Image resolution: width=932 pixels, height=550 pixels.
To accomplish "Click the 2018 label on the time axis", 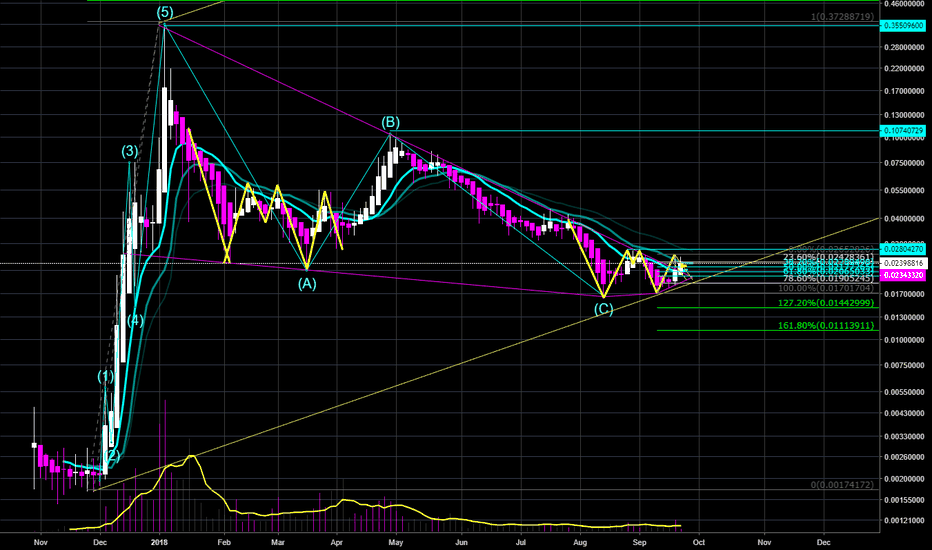I will point(159,542).
